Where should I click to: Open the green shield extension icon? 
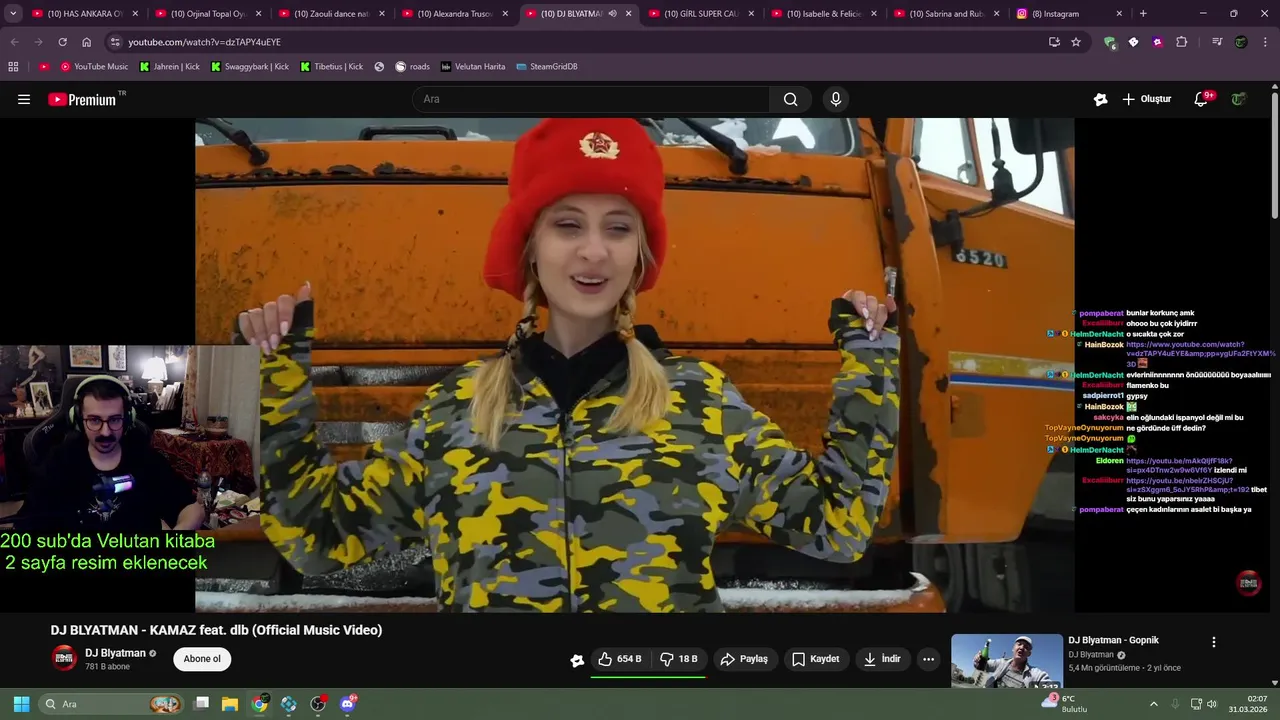(x=1109, y=42)
